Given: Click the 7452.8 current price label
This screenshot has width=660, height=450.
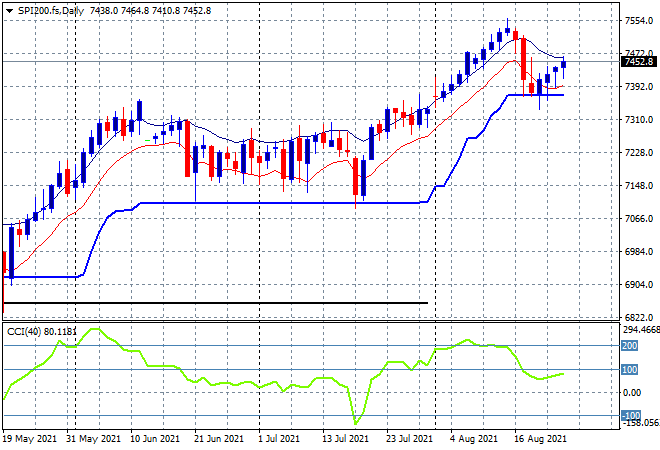Looking at the screenshot, I should coord(639,62).
